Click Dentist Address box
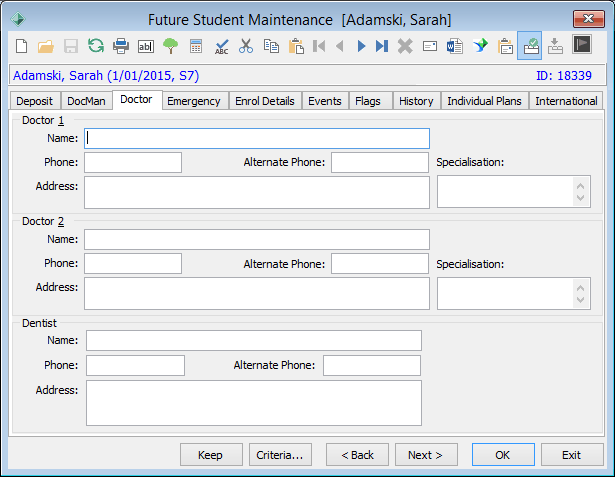The height and width of the screenshot is (477, 615). click(x=254, y=403)
